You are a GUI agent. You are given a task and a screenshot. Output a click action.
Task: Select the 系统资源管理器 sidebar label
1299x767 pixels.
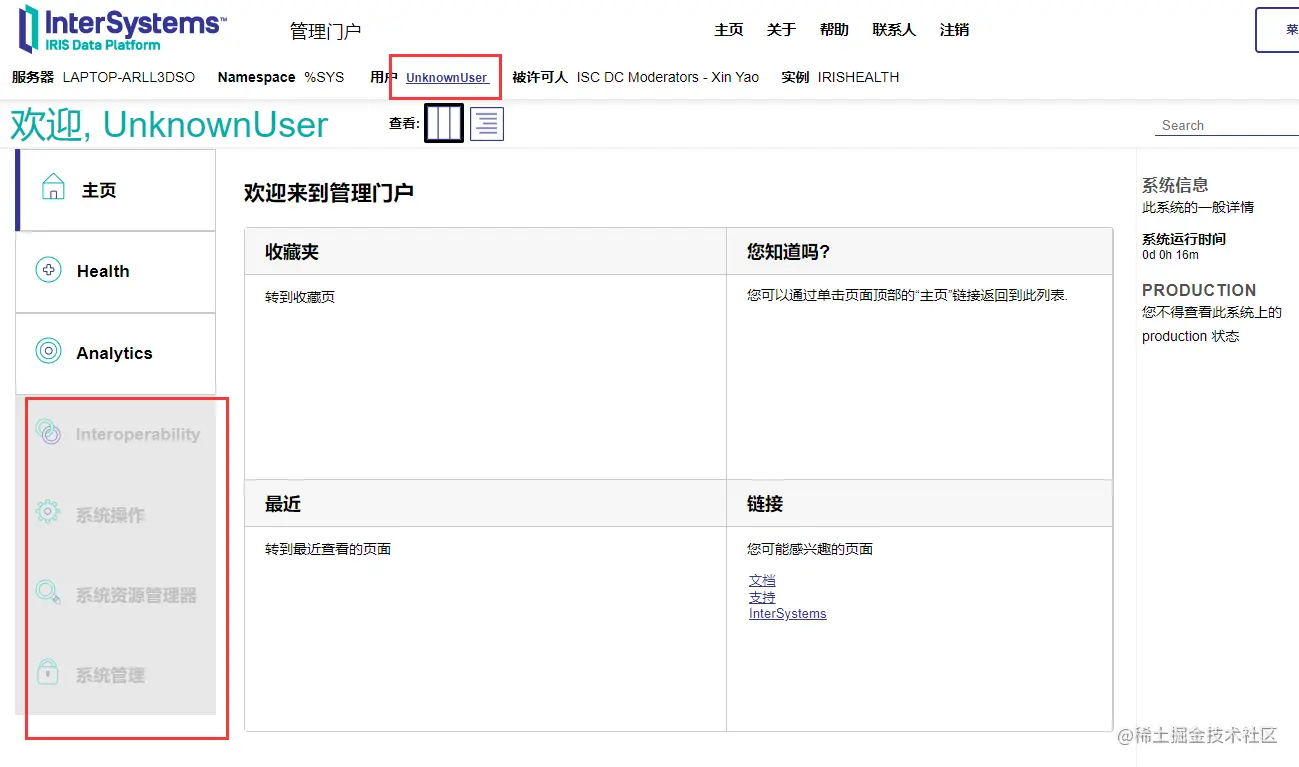136,595
